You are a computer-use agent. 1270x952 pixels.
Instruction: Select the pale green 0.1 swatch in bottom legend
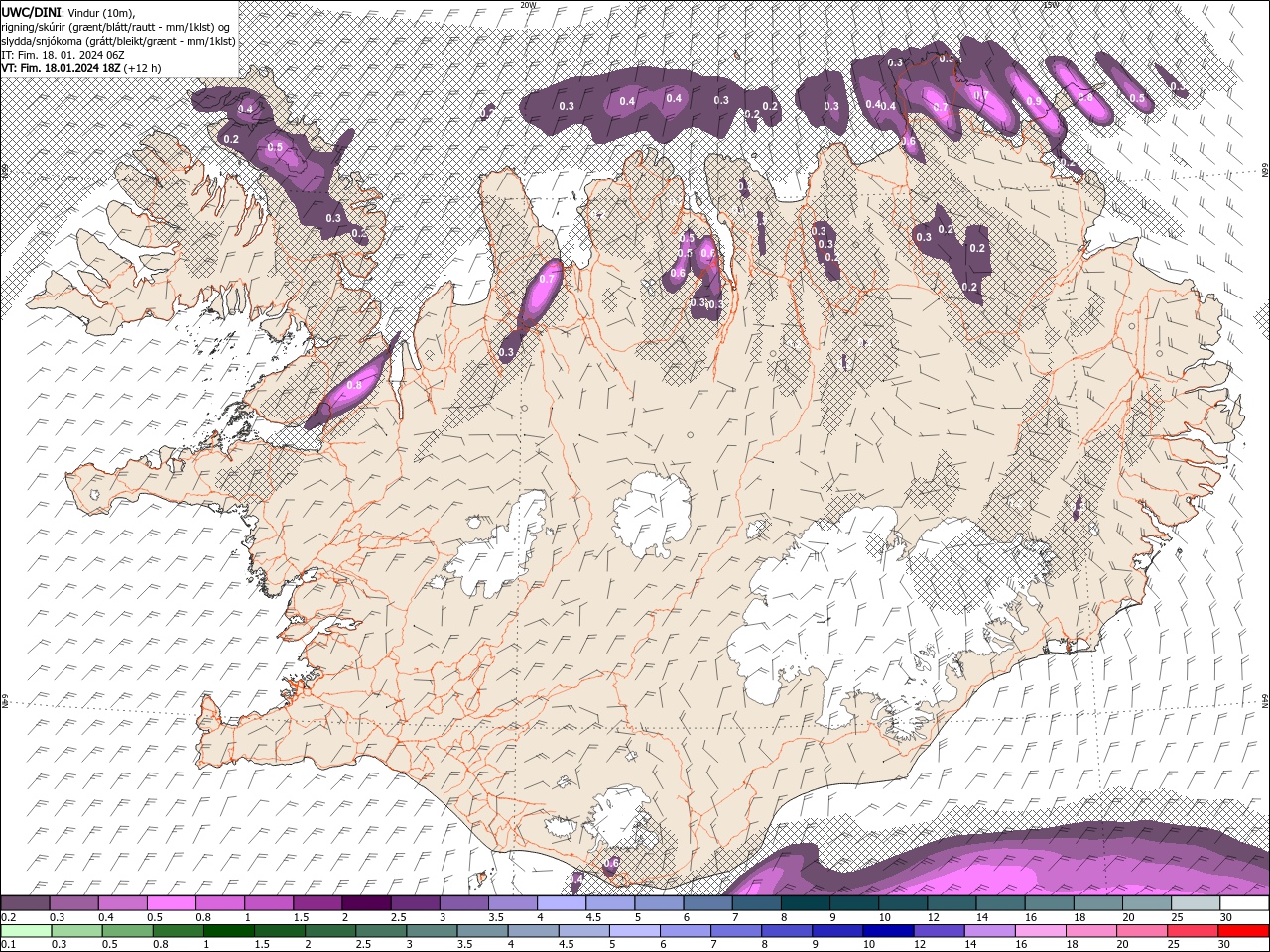point(26,931)
